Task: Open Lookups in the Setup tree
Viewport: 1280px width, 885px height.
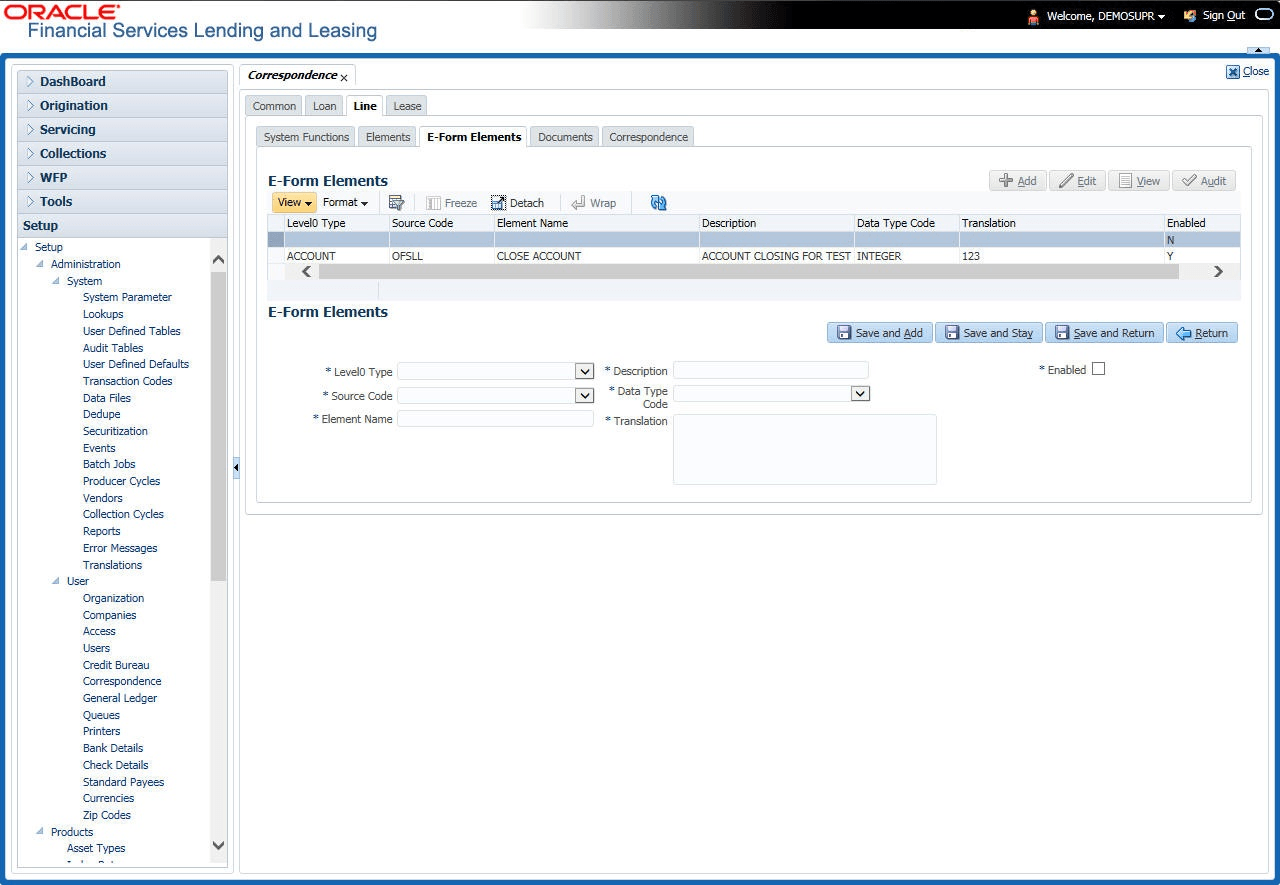Action: (103, 314)
